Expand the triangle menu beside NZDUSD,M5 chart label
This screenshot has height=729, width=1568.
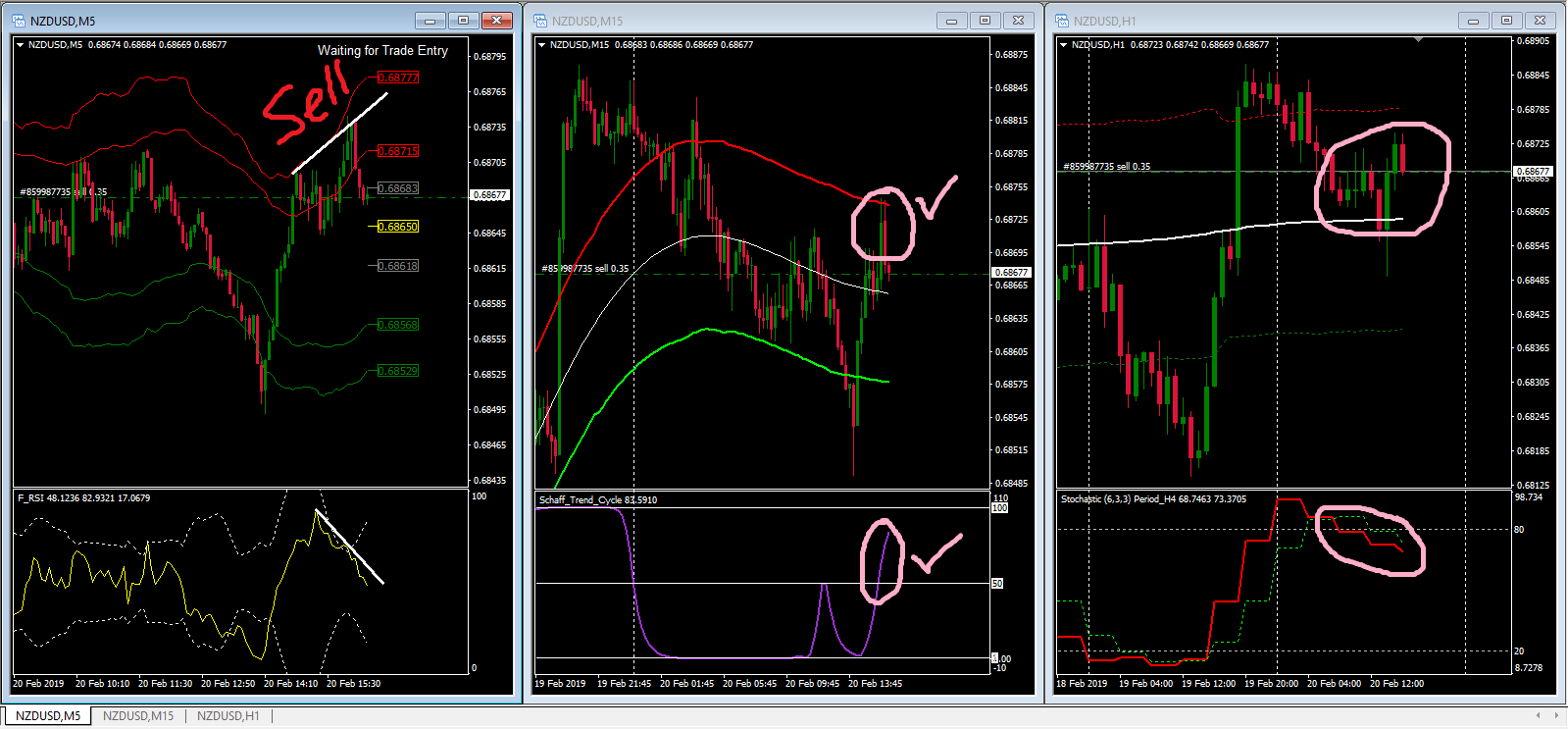tap(20, 44)
